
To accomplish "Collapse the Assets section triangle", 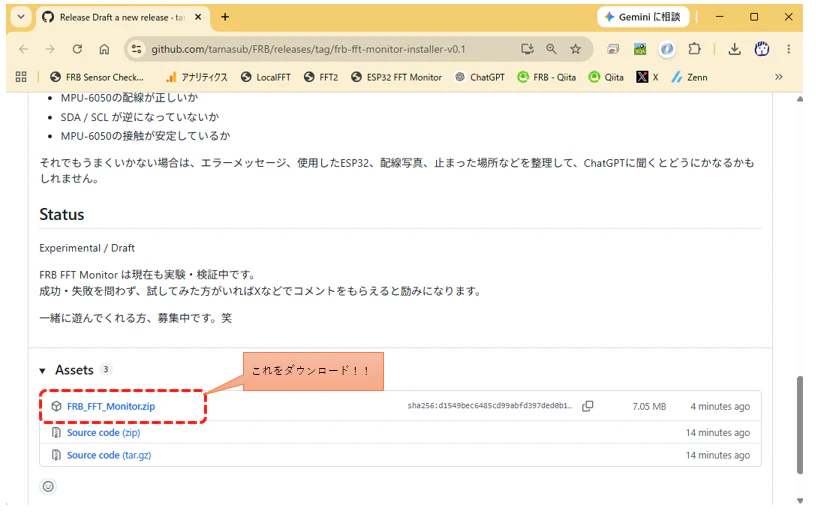I will click(43, 371).
